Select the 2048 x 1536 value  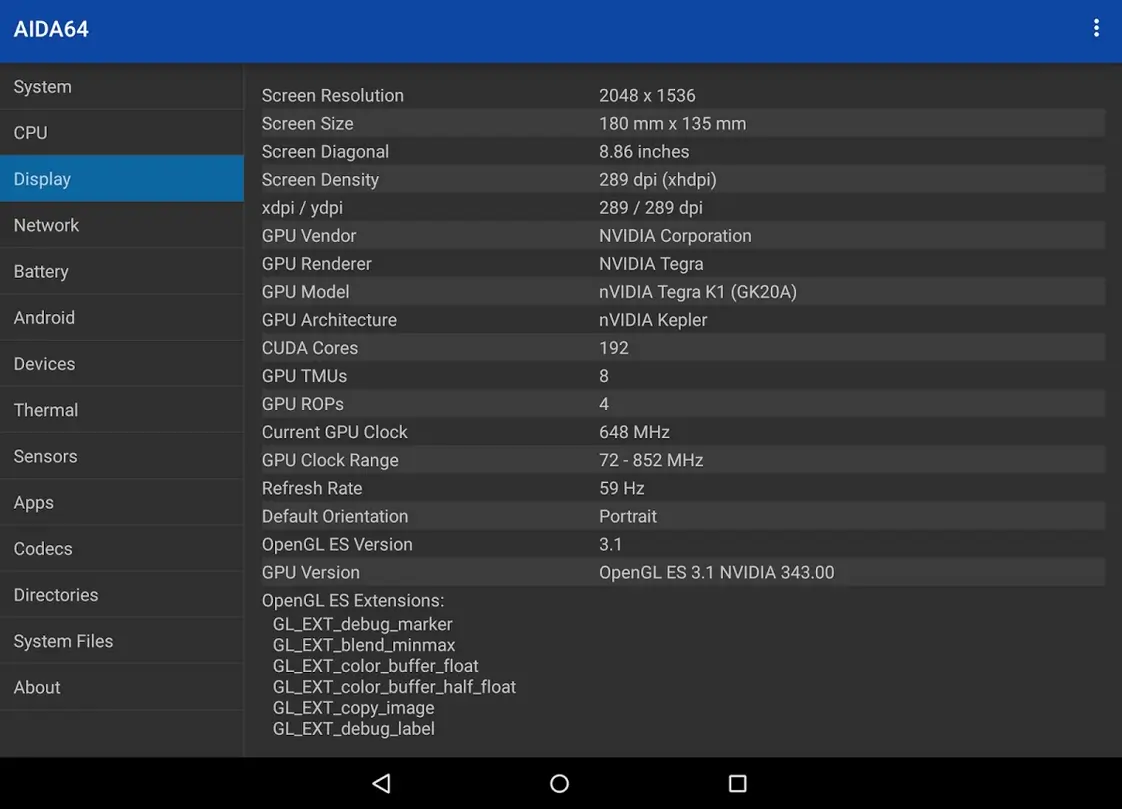pos(647,95)
